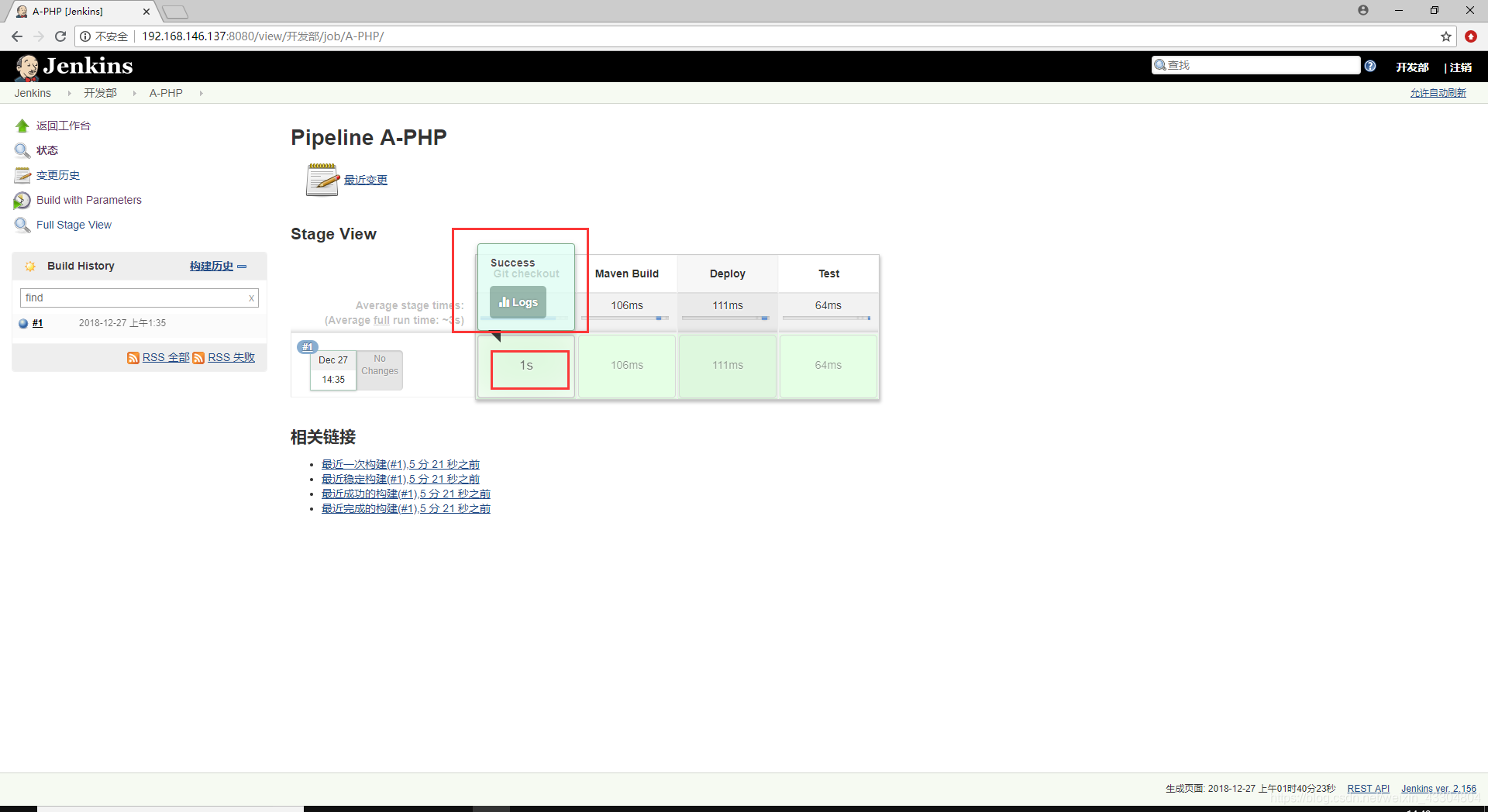Click the notepad icon next to 最近变更

pos(322,180)
